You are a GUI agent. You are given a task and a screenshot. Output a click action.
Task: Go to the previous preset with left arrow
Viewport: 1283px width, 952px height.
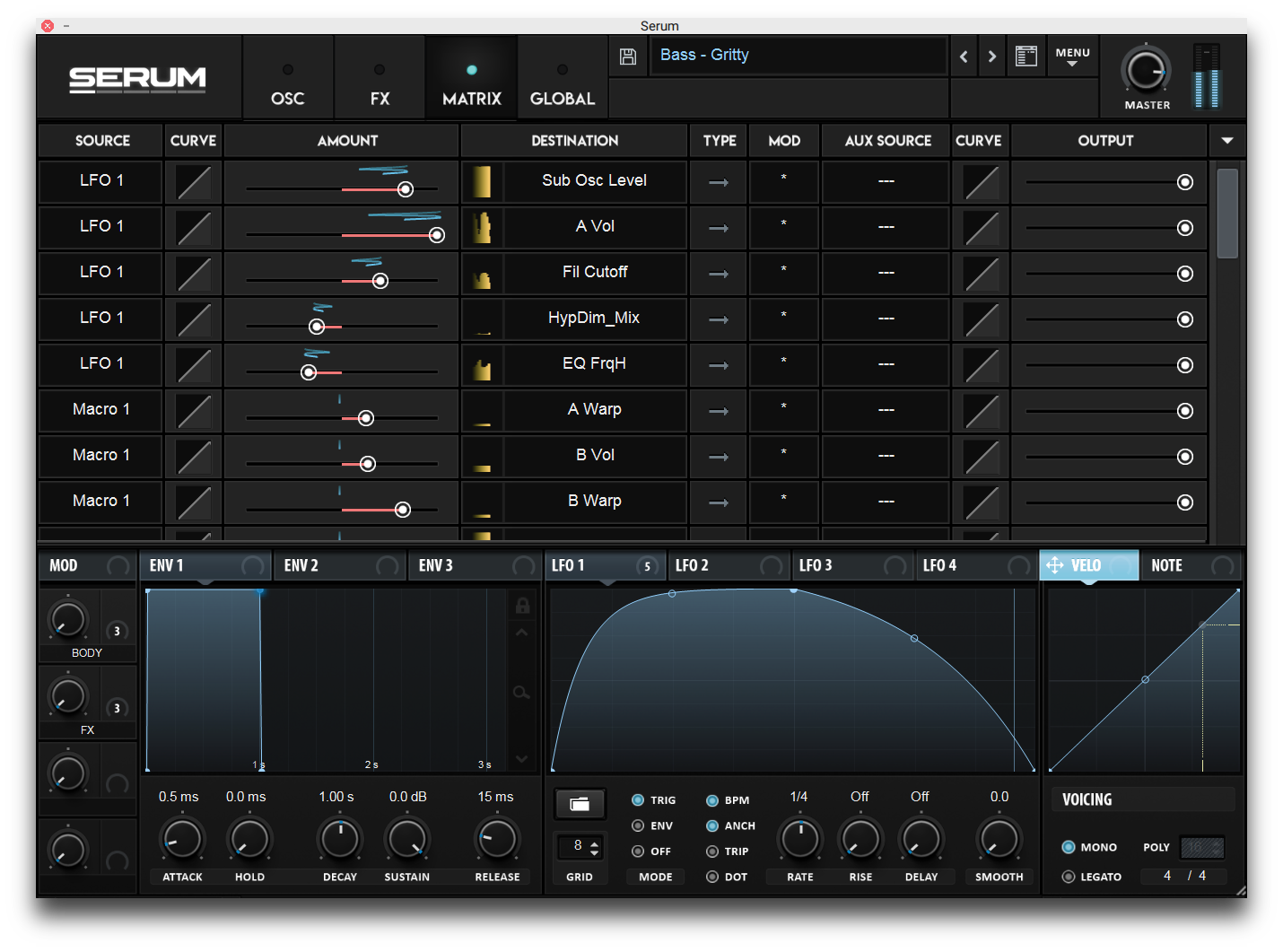(x=964, y=57)
